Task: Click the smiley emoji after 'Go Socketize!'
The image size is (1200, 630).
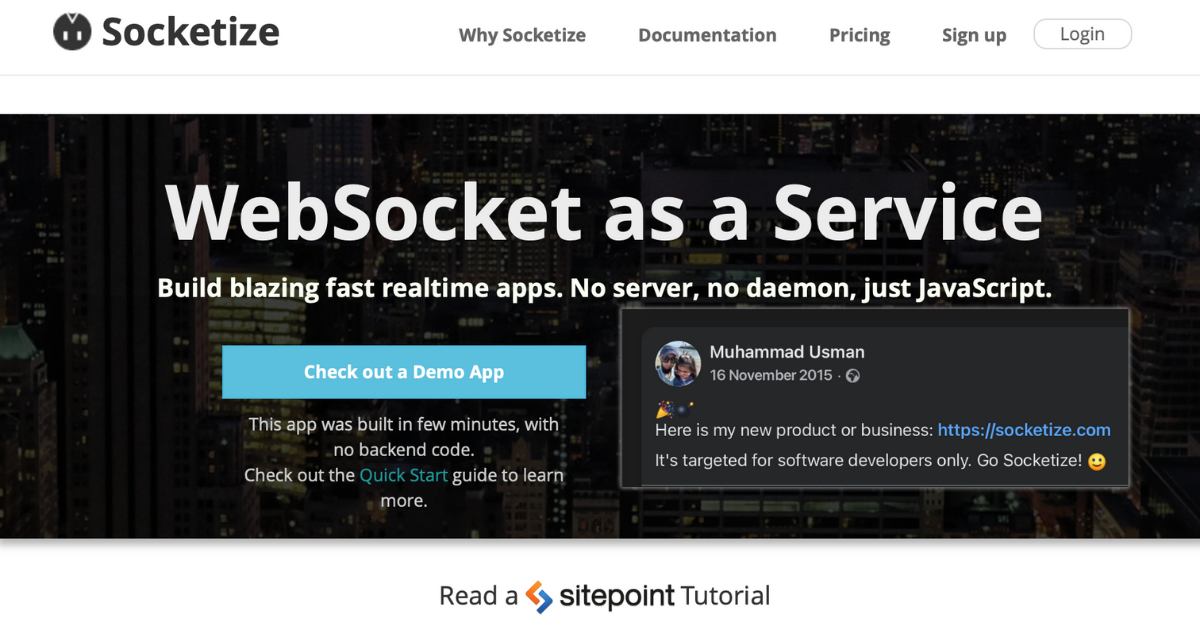Action: [x=1096, y=461]
